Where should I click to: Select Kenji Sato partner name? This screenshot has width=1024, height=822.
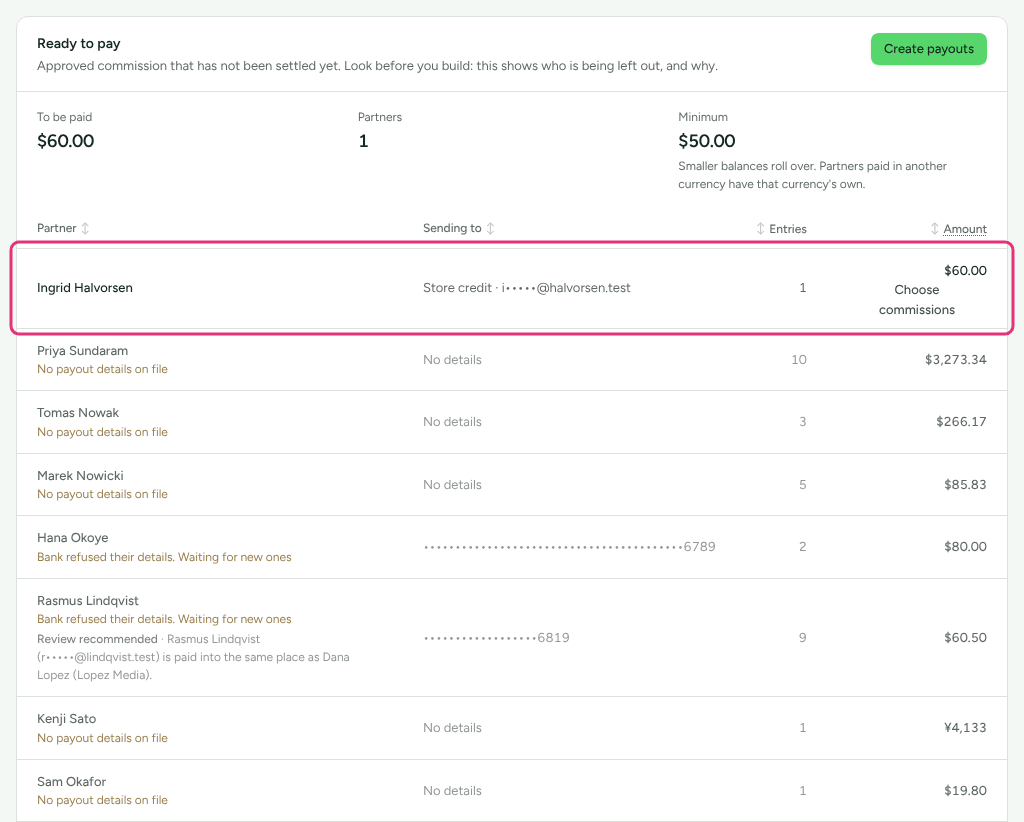(x=67, y=719)
